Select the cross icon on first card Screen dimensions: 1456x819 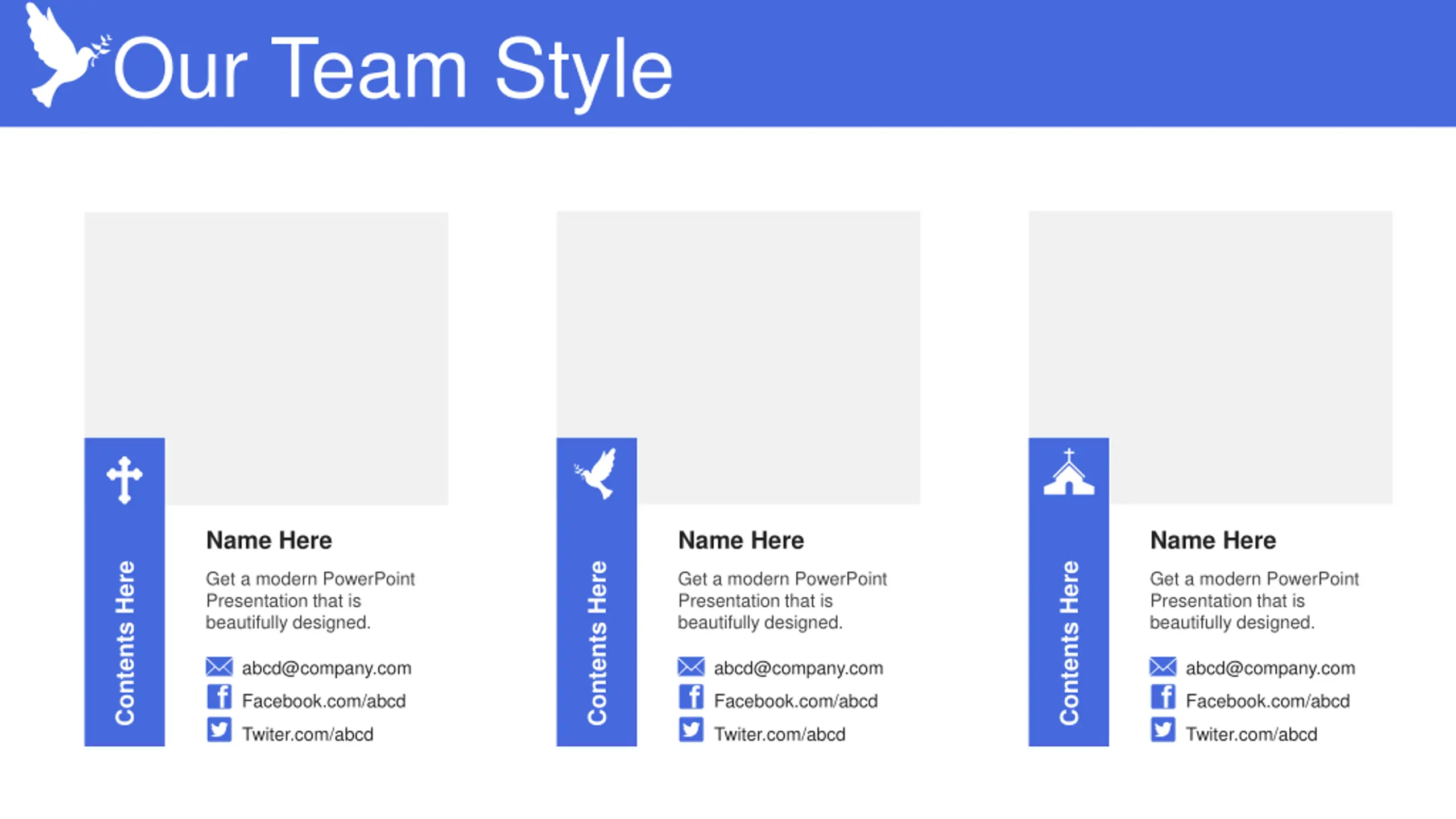[x=125, y=480]
